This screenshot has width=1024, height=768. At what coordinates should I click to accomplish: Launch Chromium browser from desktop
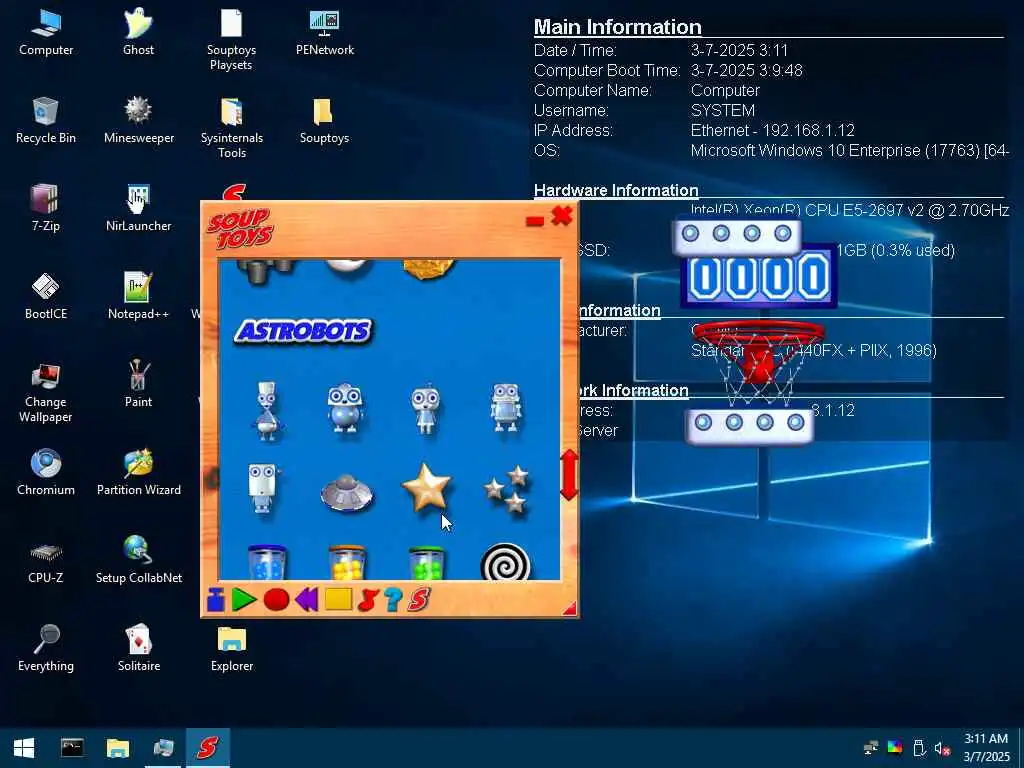46,473
